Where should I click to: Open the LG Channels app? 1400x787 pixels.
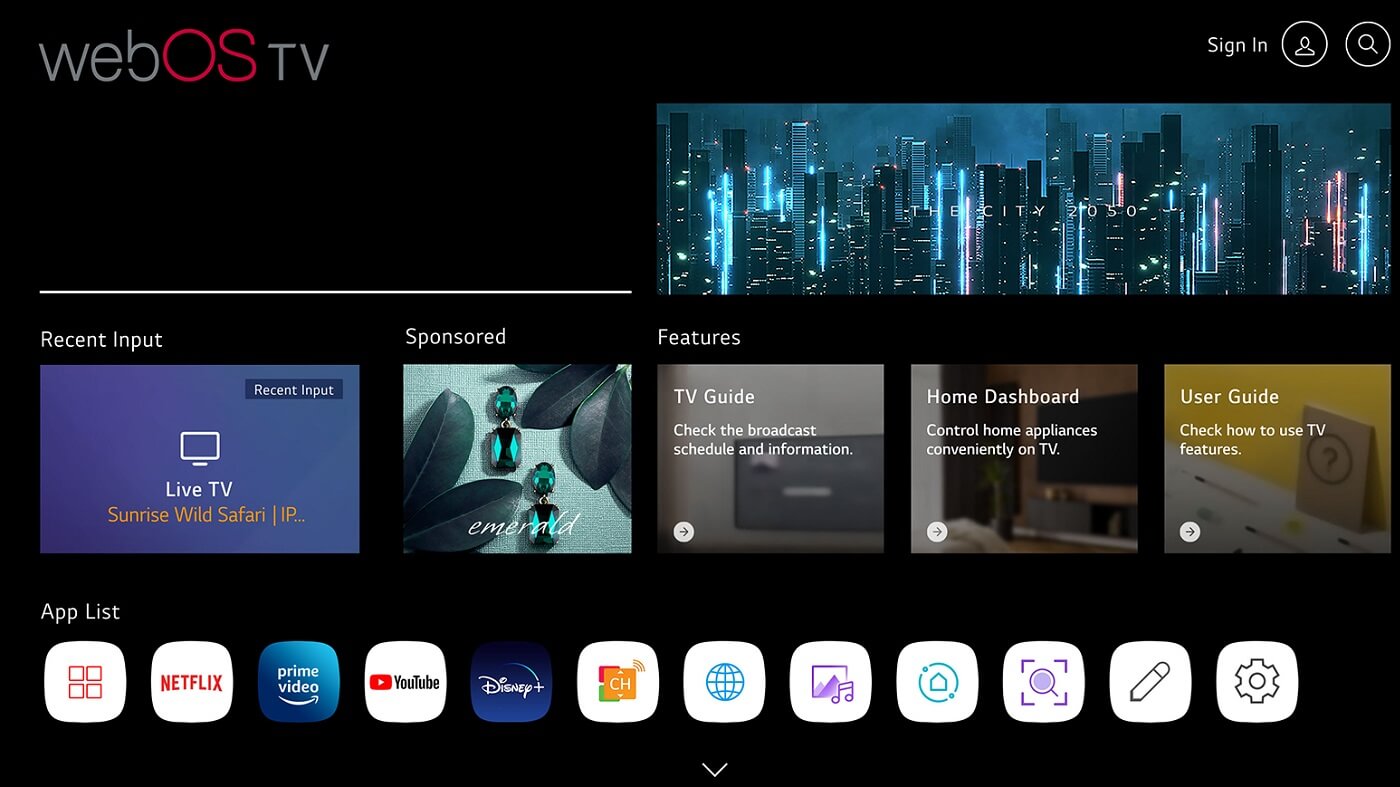point(618,682)
